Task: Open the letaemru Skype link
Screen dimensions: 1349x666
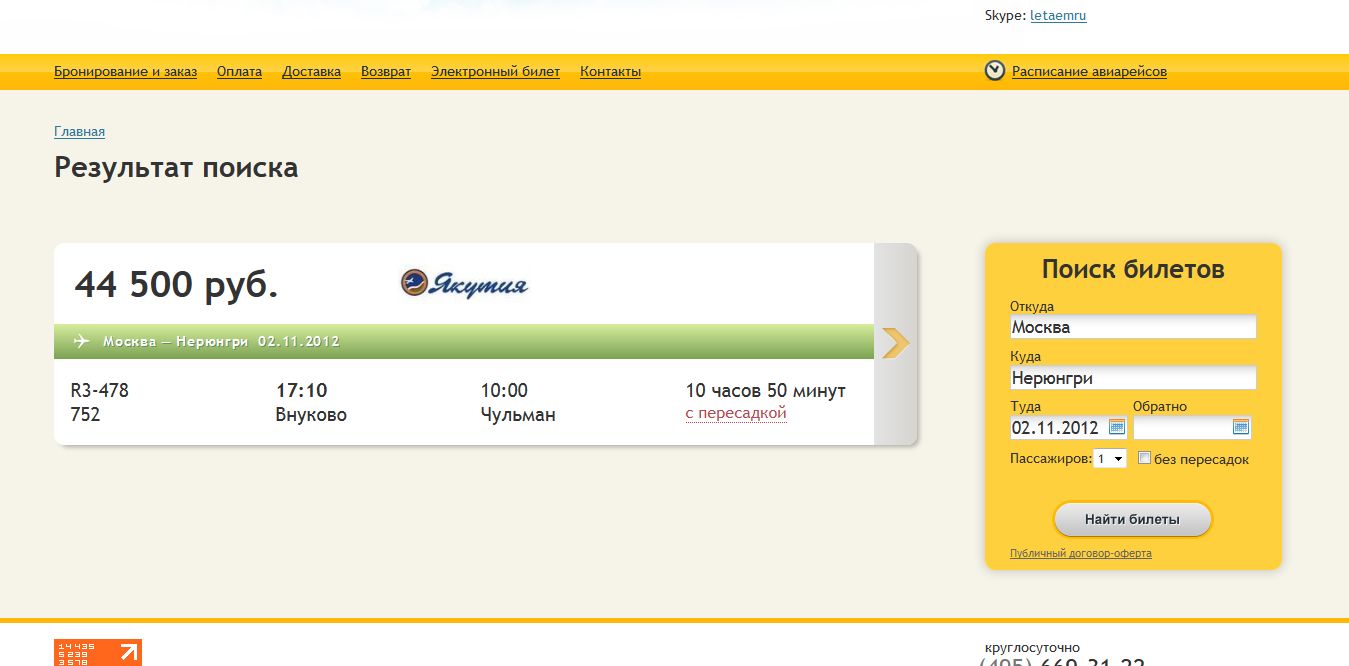Action: 1058,16
